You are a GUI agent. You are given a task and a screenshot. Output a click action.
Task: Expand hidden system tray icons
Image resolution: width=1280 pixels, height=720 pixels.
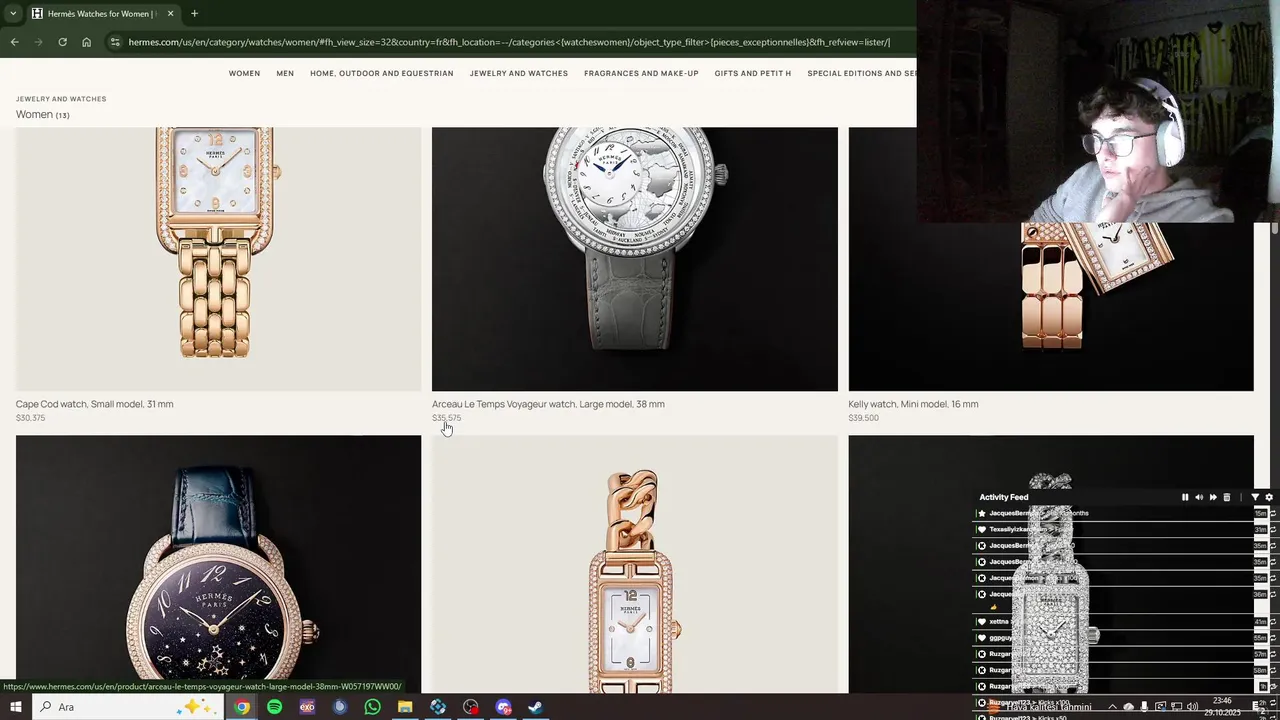click(x=1112, y=707)
